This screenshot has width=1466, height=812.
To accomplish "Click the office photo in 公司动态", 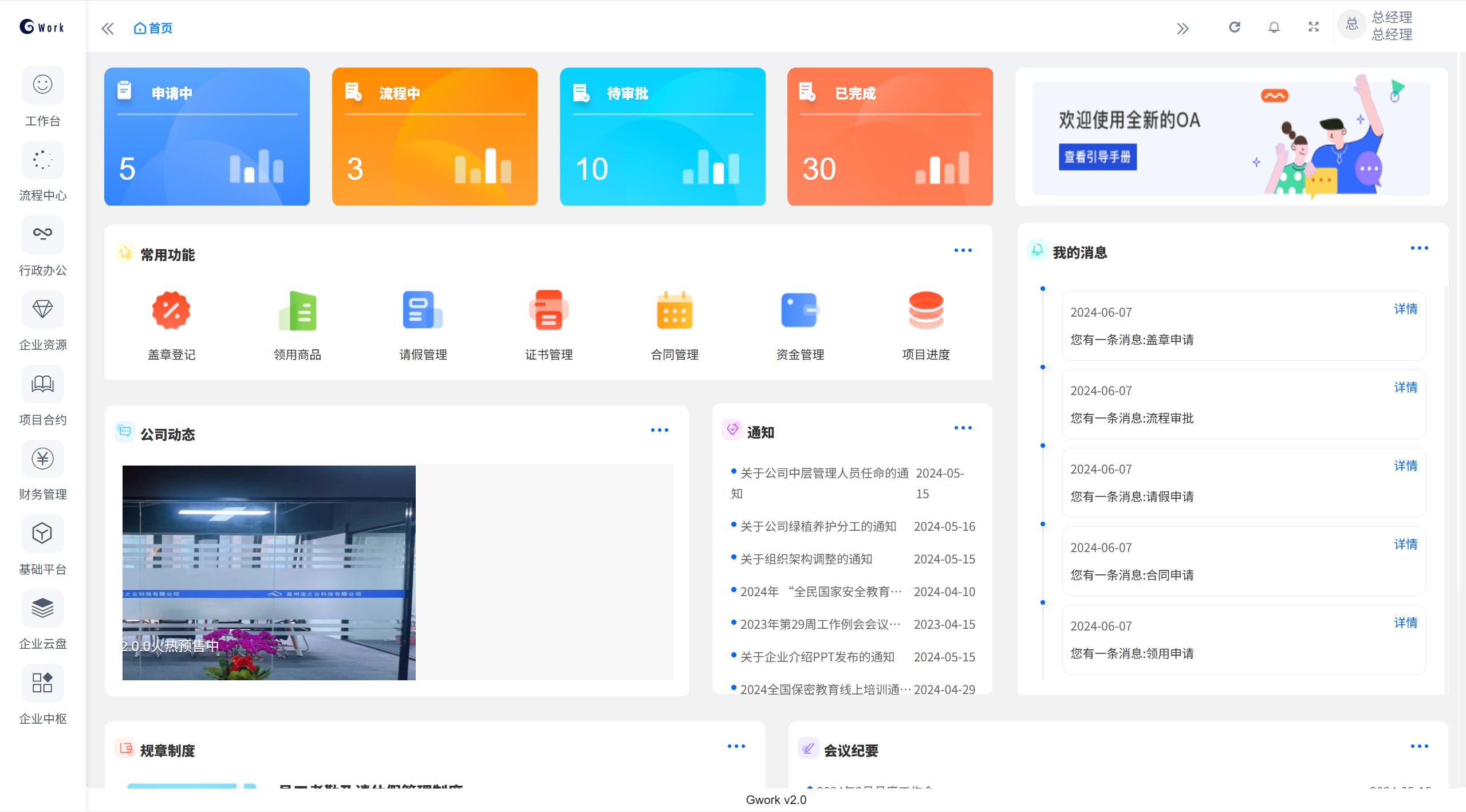I will pos(269,573).
